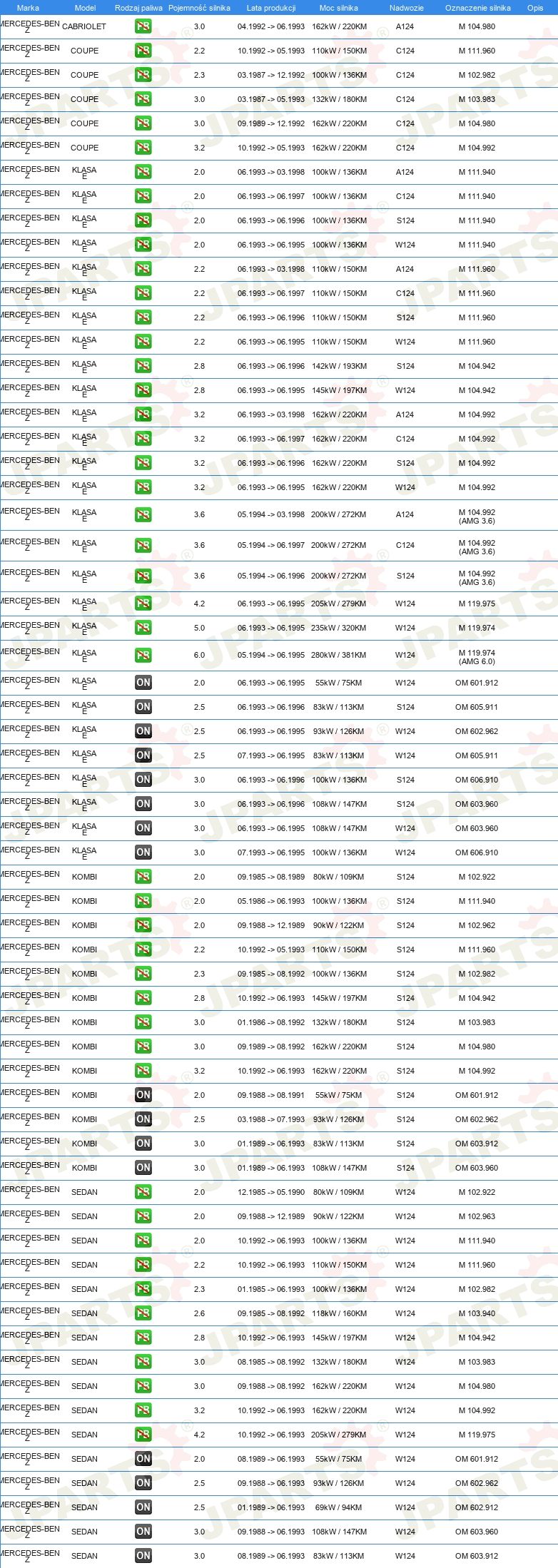Click ON icon for KLASA E W124 OM 605.911
This screenshot has width=558, height=1568.
[143, 755]
